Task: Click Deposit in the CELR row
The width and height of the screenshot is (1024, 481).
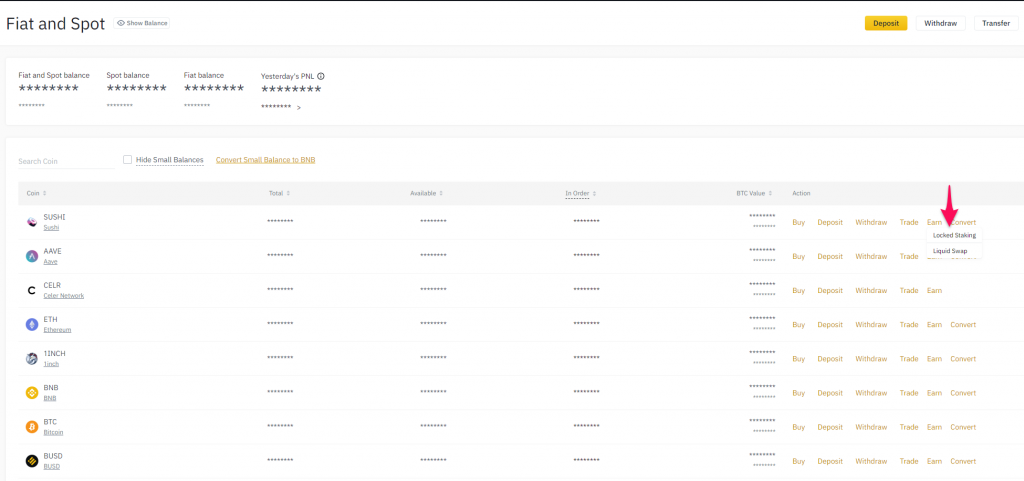Action: tap(830, 290)
